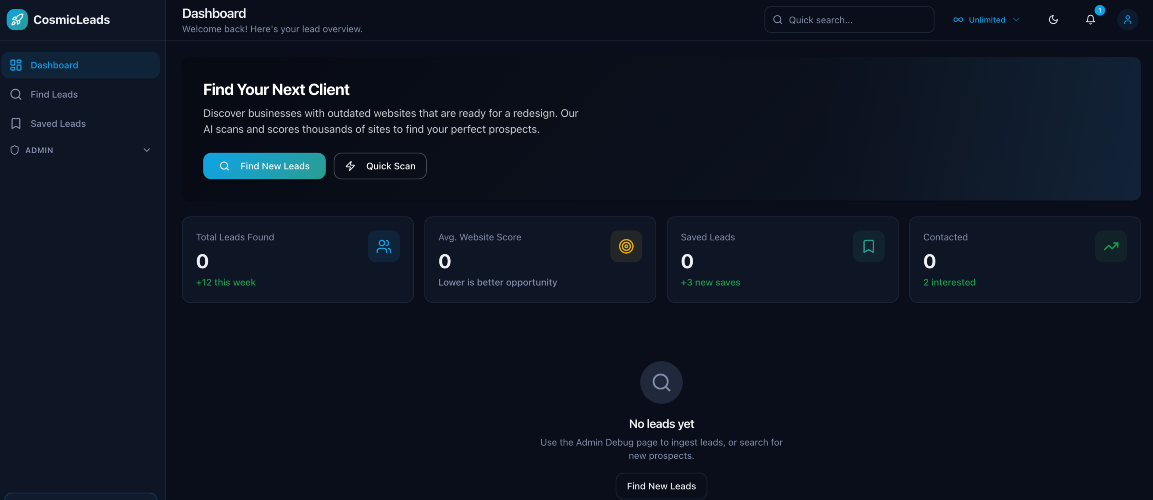Click the Total Leads Found people icon
Screen dimensions: 1153x500
click(384, 246)
